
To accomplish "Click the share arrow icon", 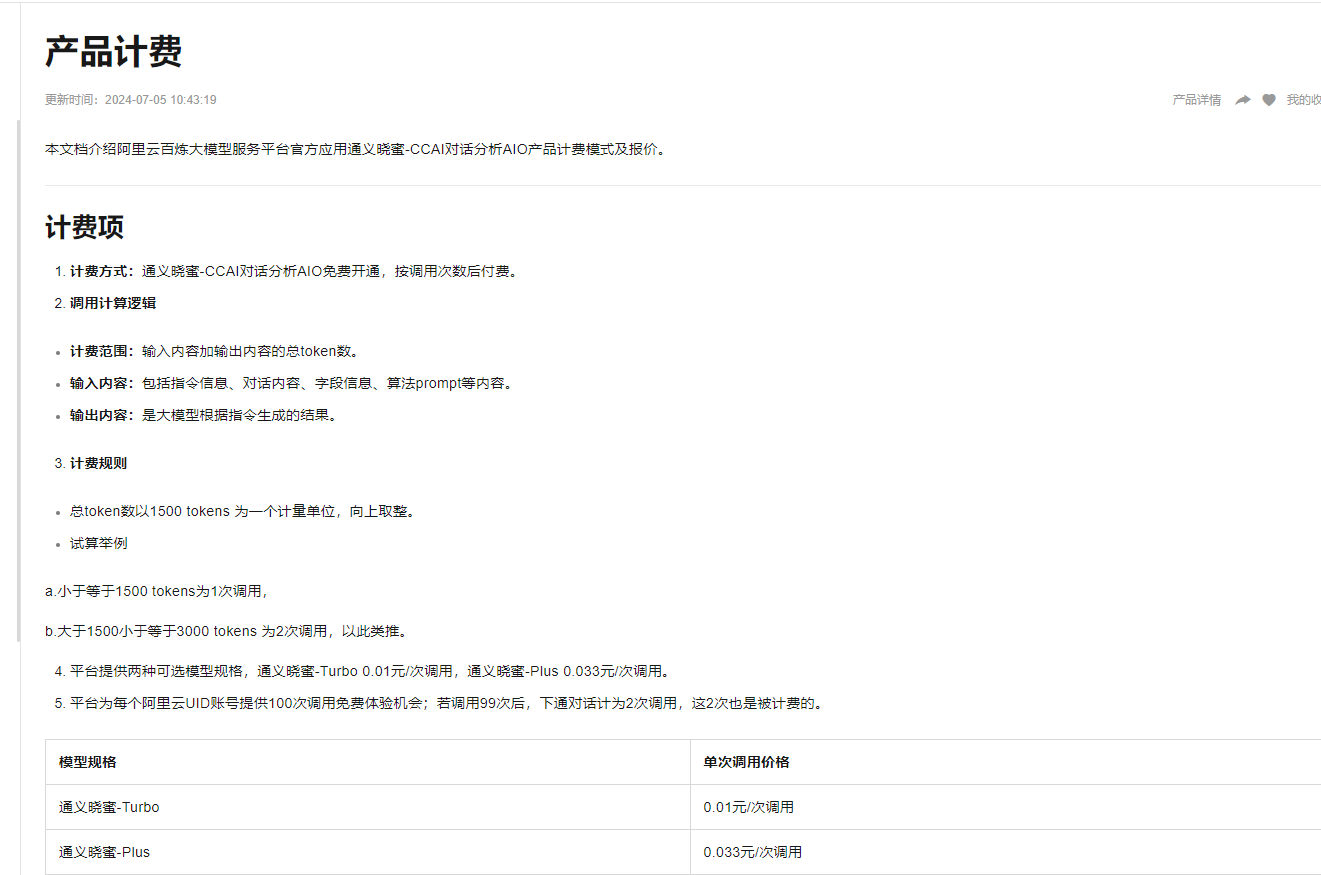I will coord(1243,100).
